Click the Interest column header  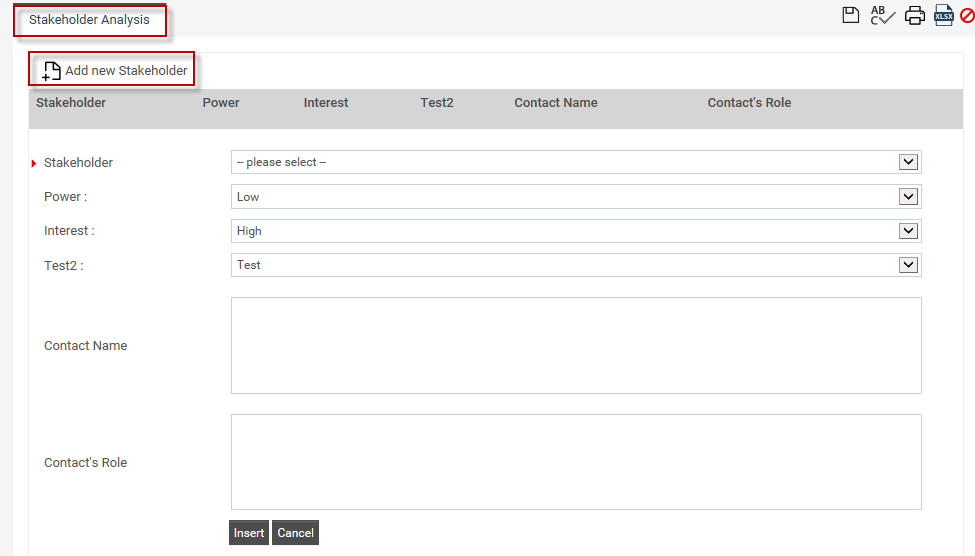coord(326,103)
